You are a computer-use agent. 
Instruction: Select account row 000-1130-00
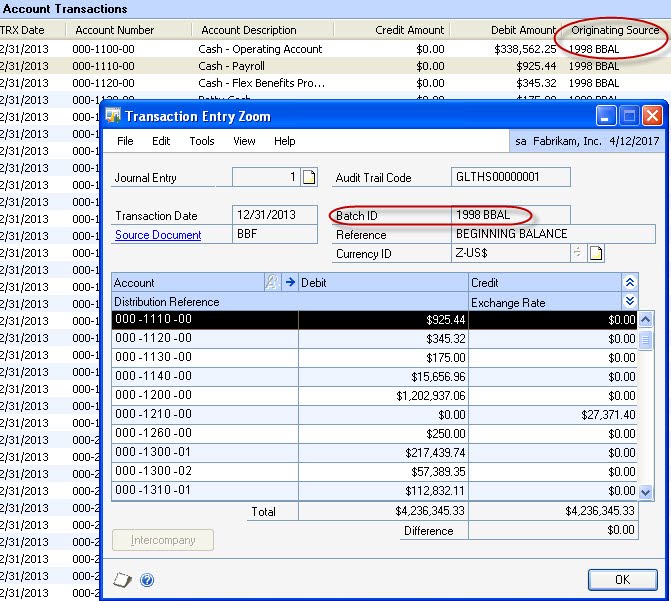pyautogui.click(x=374, y=357)
